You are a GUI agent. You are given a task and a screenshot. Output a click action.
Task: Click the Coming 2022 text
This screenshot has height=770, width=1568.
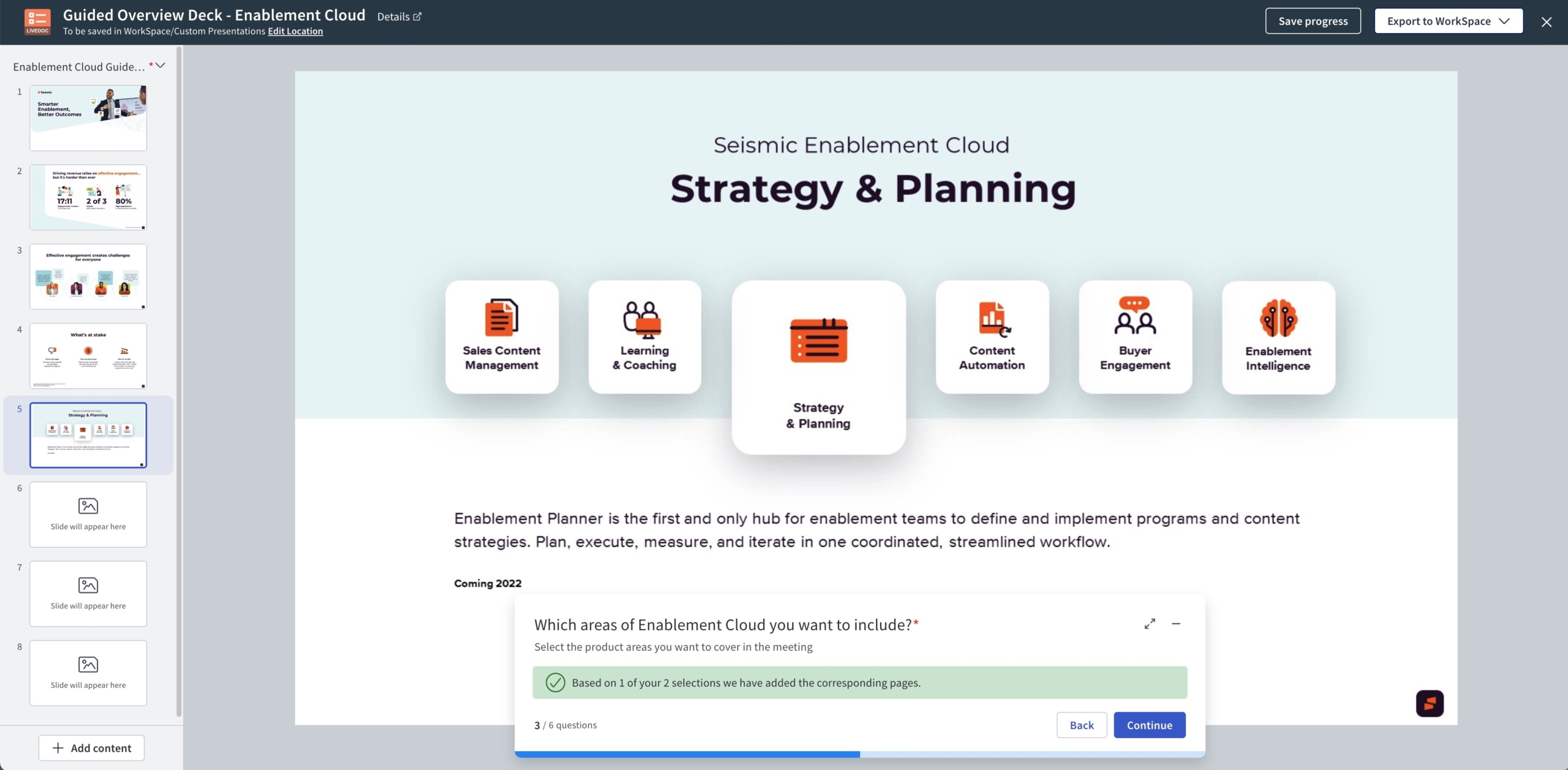click(x=488, y=583)
